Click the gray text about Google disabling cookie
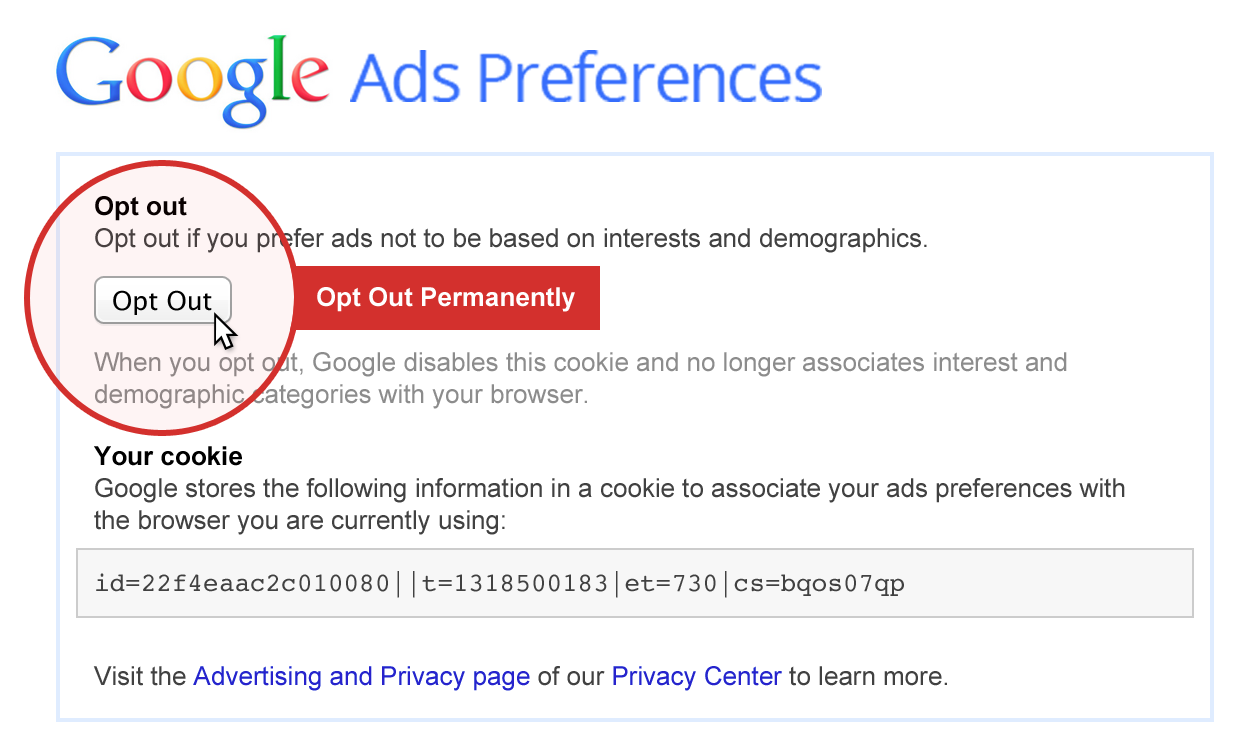The height and width of the screenshot is (756, 1252). pyautogui.click(x=580, y=378)
